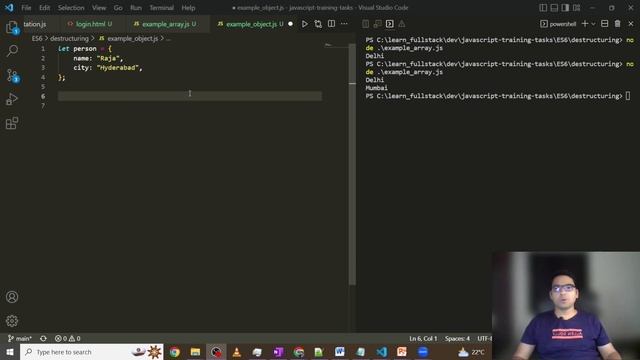Open the Manage gear icon
Viewport: 640px width, 360px height.
pyautogui.click(x=12, y=321)
